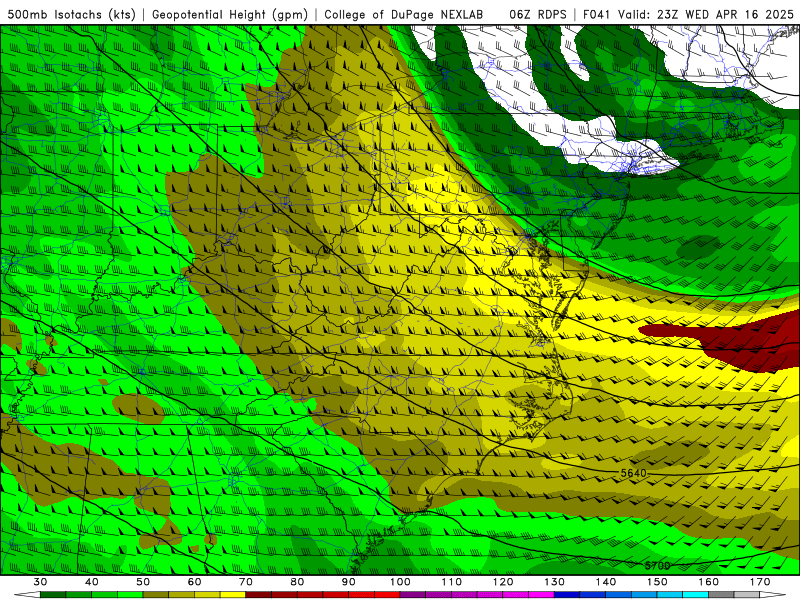Click the legend value '30'
The image size is (800, 600).
[40, 582]
